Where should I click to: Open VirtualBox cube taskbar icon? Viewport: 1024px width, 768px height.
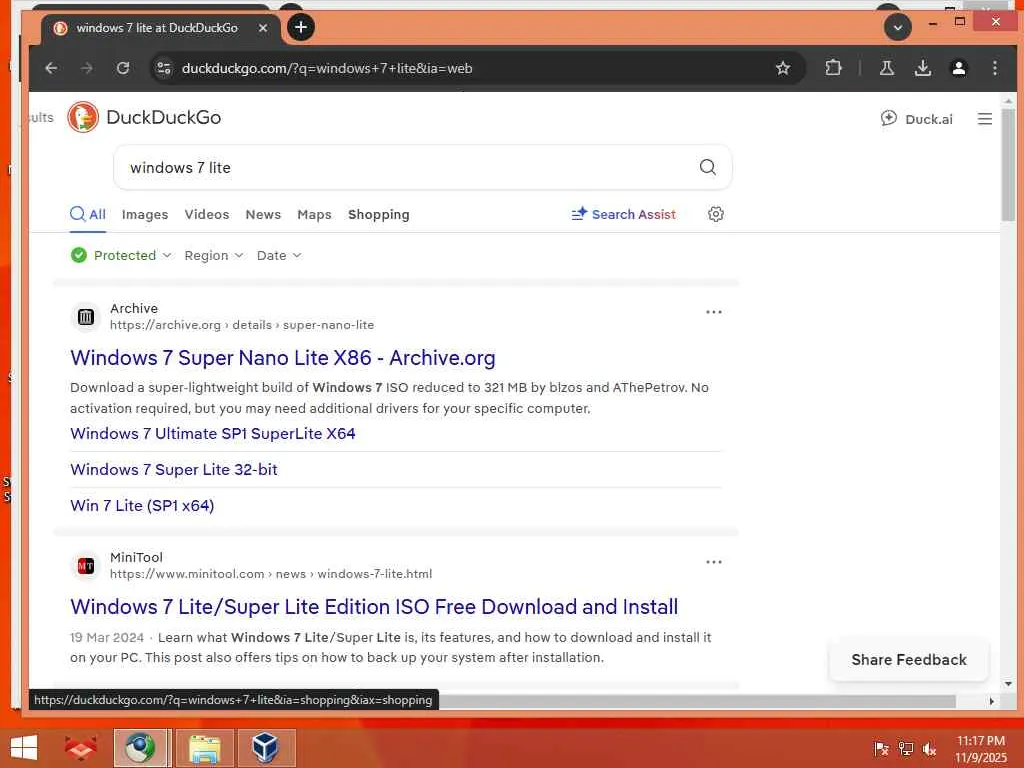(x=266, y=748)
